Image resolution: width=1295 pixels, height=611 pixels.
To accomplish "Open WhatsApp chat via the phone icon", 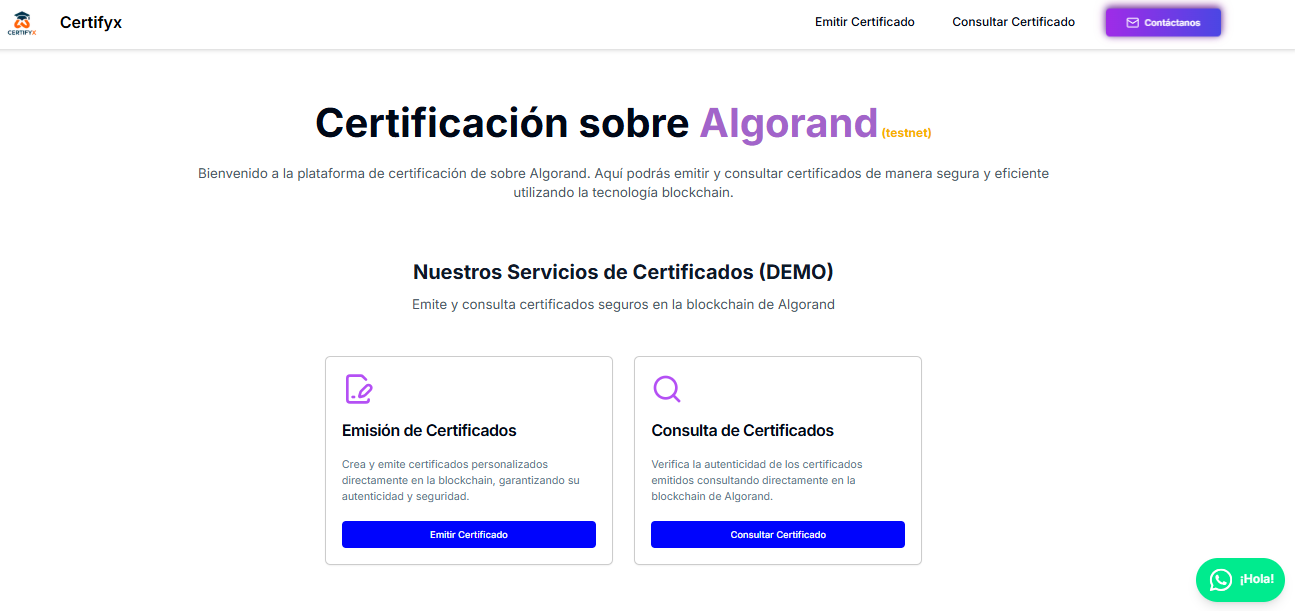I will pos(1221,580).
